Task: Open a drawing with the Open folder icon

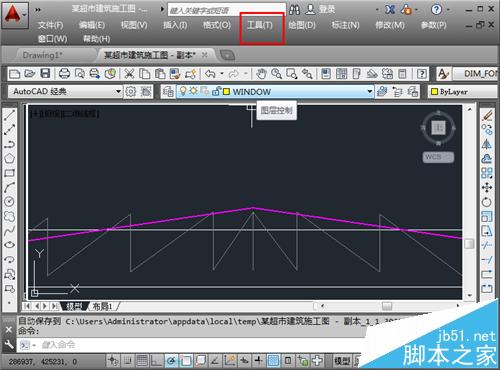Action: click(x=30, y=74)
